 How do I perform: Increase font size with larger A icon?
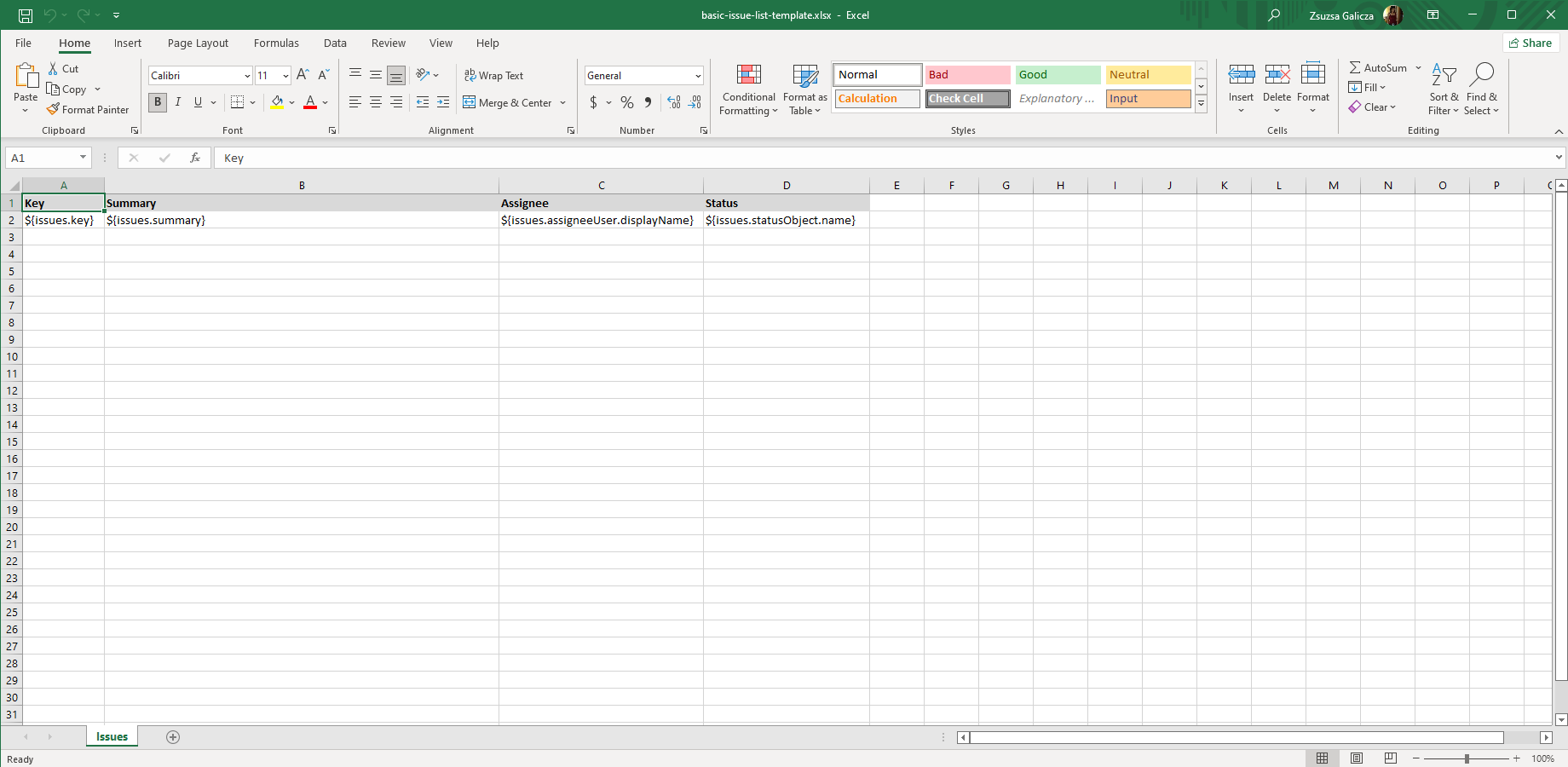[x=303, y=75]
